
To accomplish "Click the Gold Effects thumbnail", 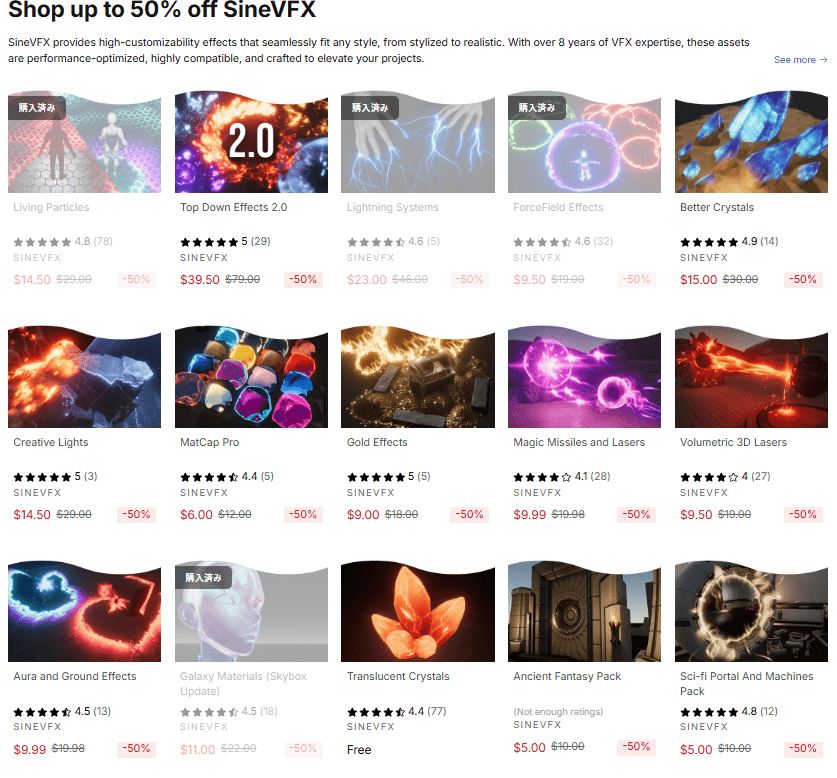I will (x=417, y=377).
